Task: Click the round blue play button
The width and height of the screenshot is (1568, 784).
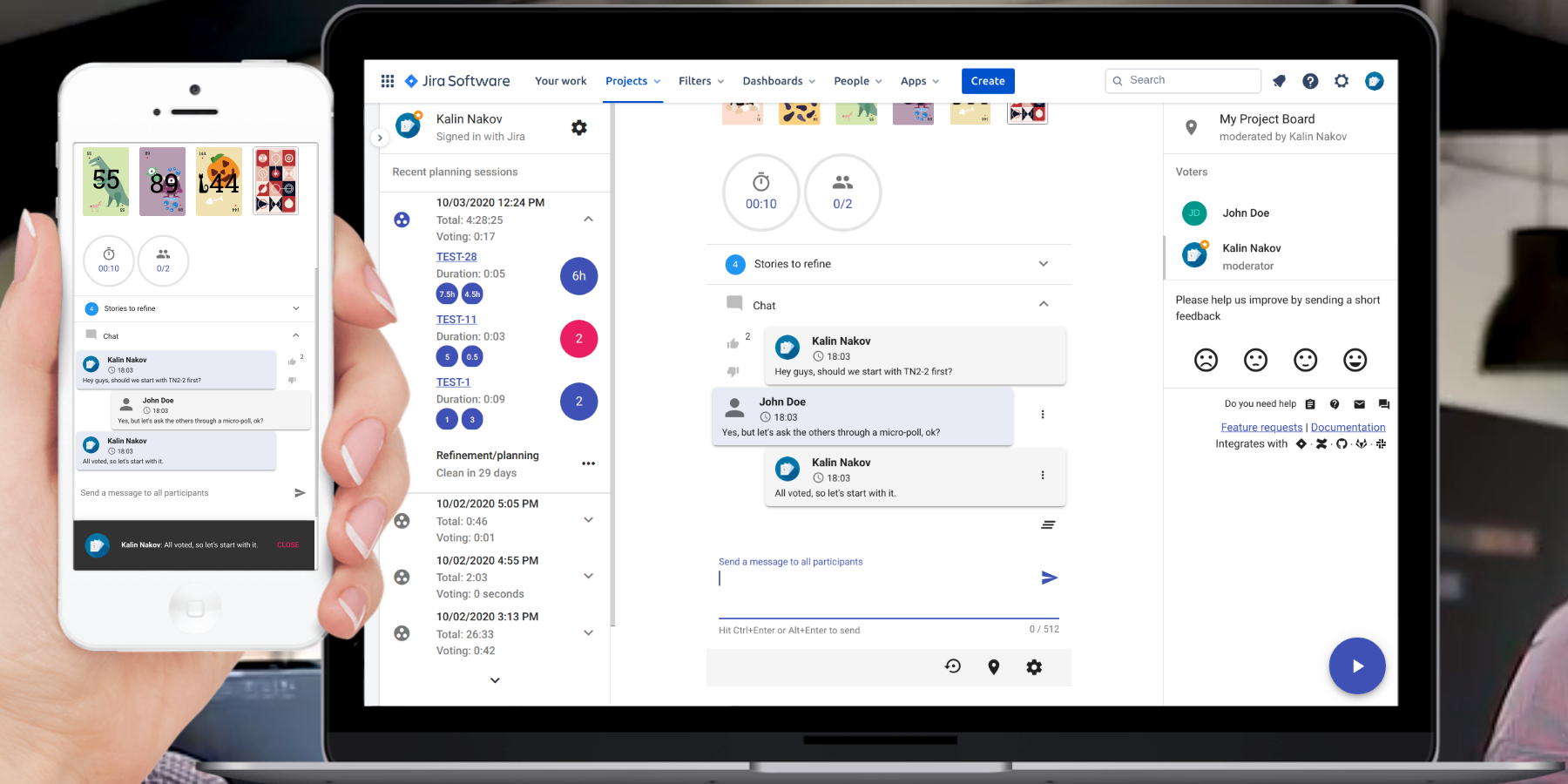Action: 1357,666
